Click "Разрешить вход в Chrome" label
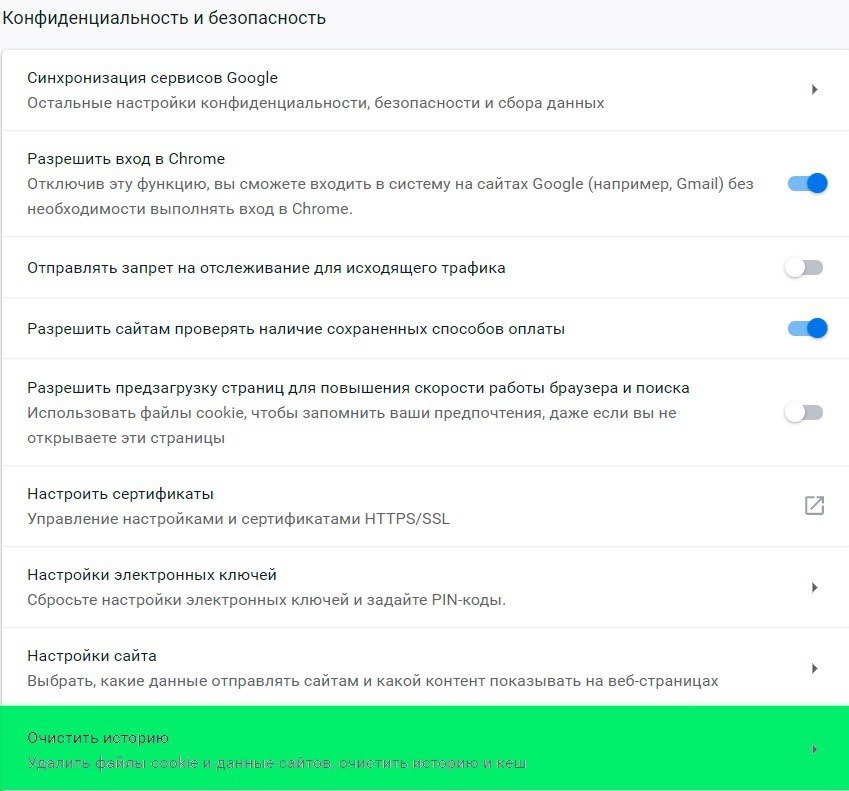849x791 pixels. tap(126, 159)
